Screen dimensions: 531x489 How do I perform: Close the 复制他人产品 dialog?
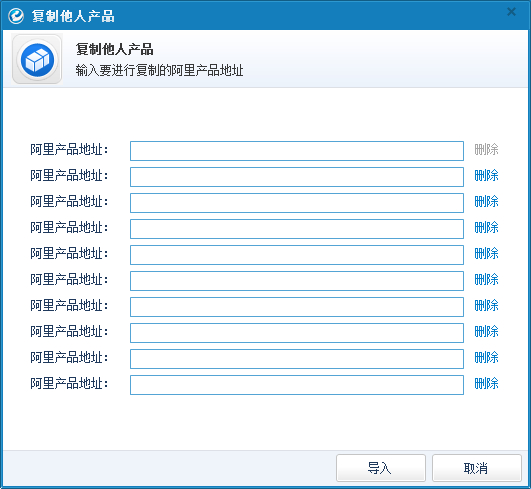511,12
